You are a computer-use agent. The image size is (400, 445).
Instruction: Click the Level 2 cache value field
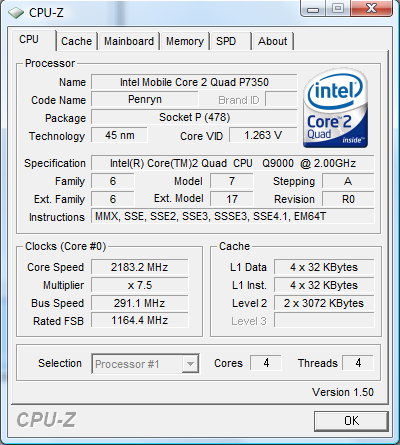324,303
